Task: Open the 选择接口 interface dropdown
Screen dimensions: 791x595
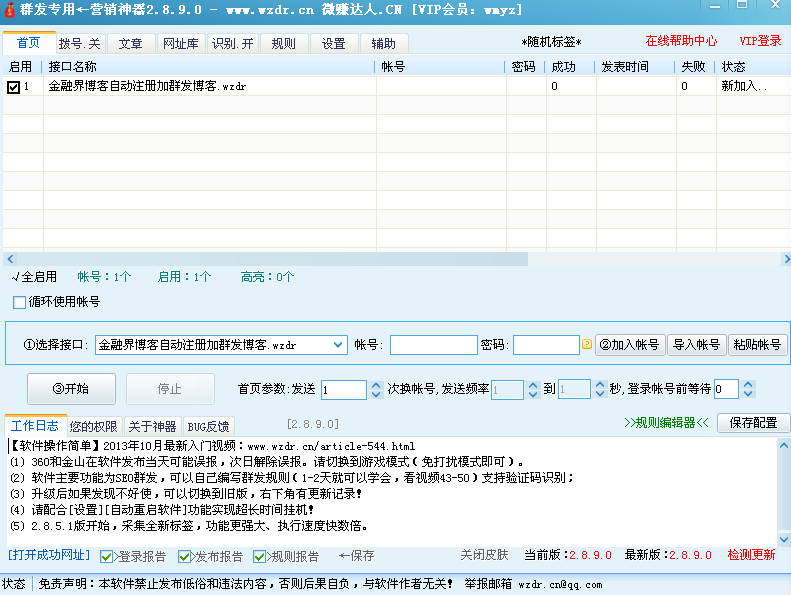Action: pos(338,345)
